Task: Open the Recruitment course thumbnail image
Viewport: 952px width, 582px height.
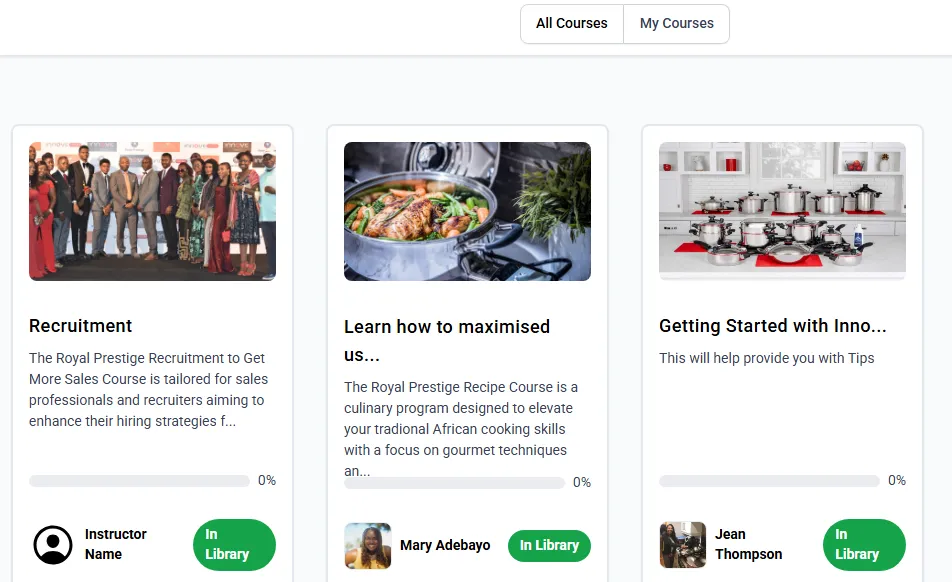Action: [152, 211]
